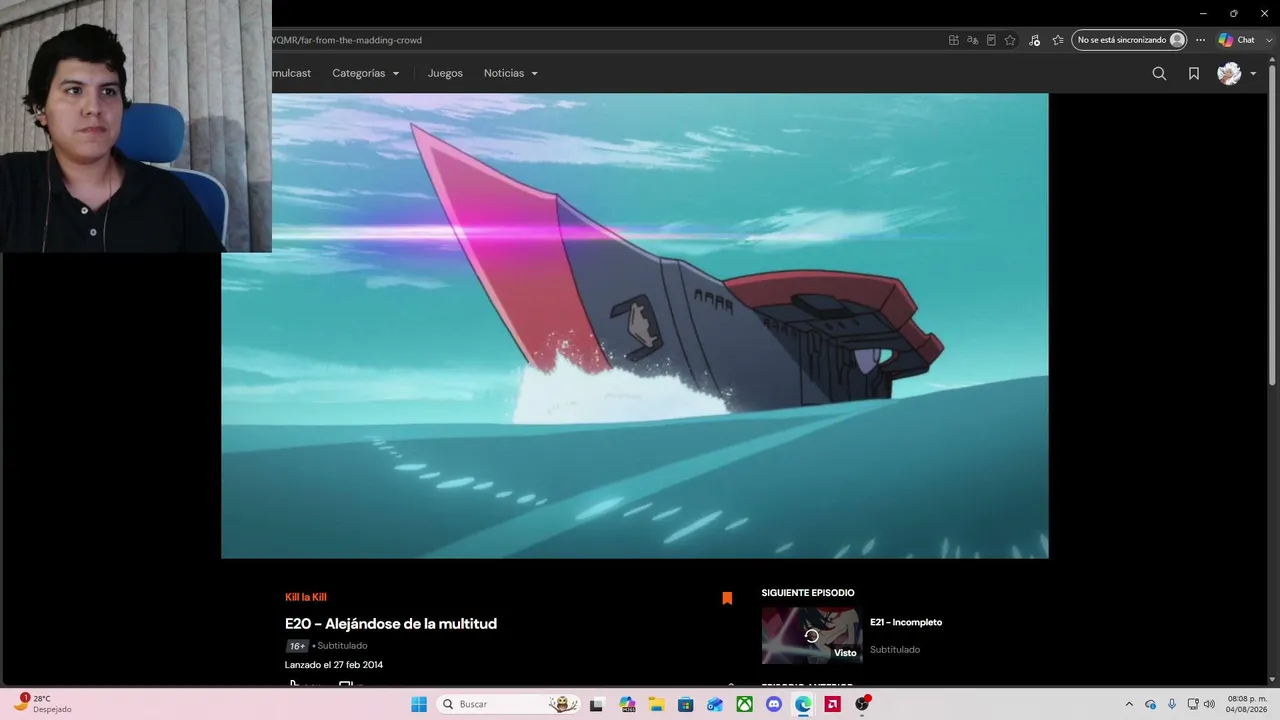
Task: Open the Copilot Chat button
Action: (x=1237, y=40)
